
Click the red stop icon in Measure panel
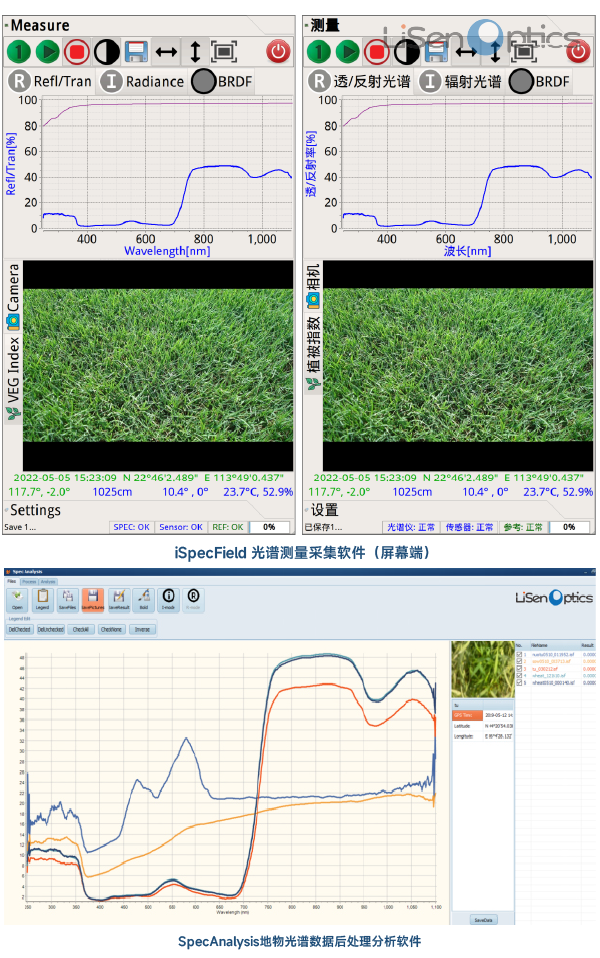pos(77,52)
